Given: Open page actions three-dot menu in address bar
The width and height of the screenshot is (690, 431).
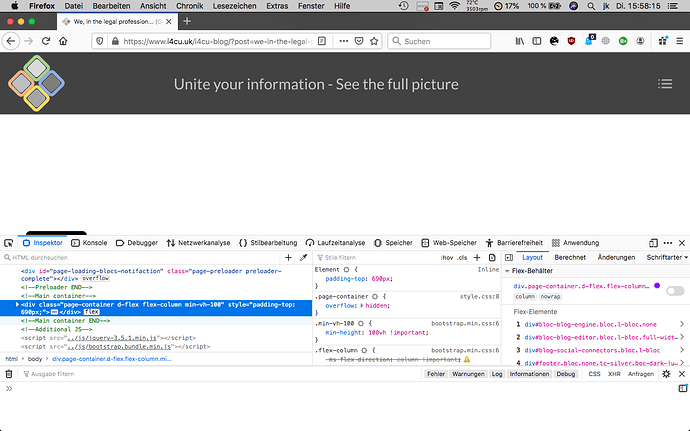Looking at the screenshot, I should point(344,41).
